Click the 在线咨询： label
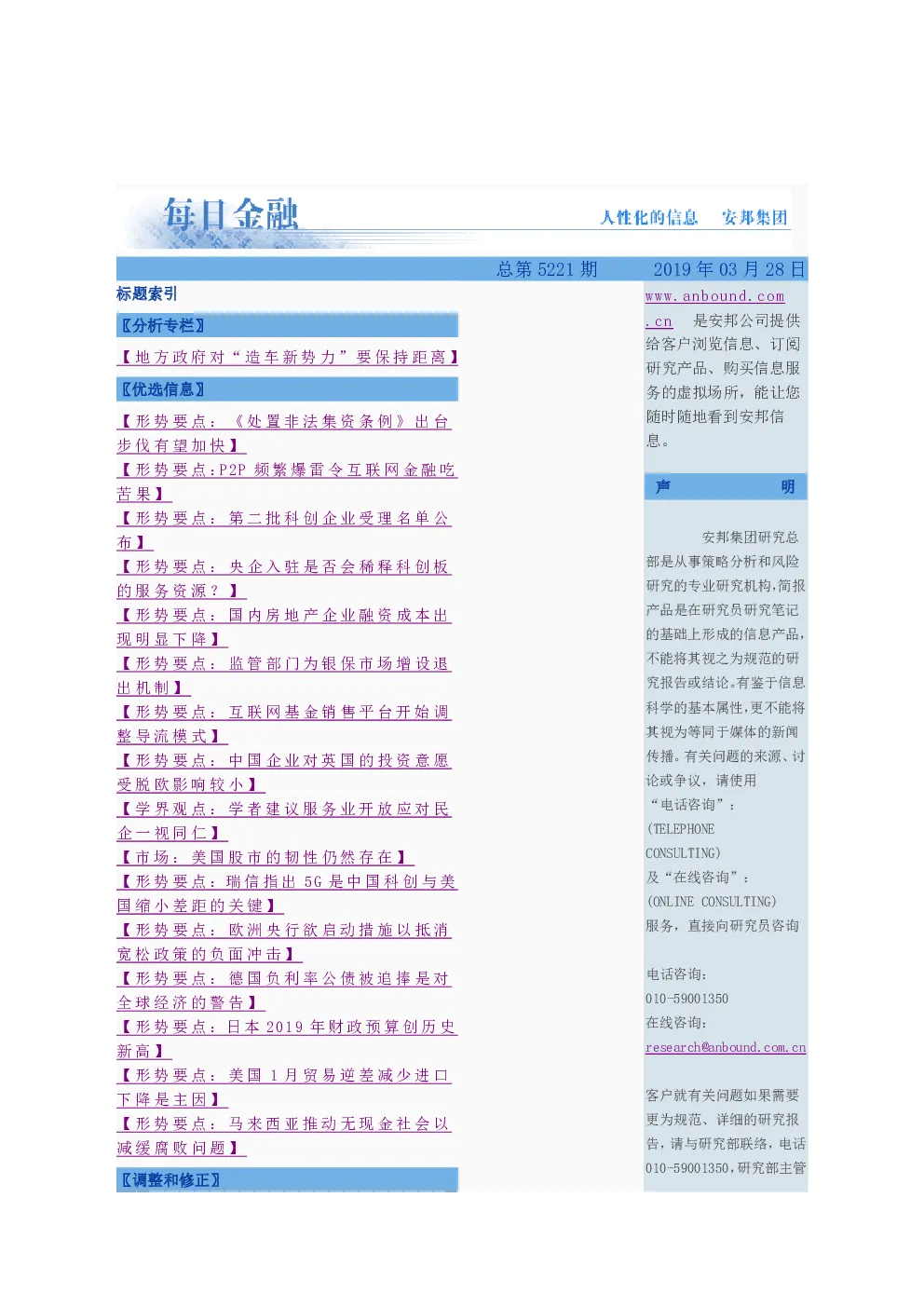 677,1024
